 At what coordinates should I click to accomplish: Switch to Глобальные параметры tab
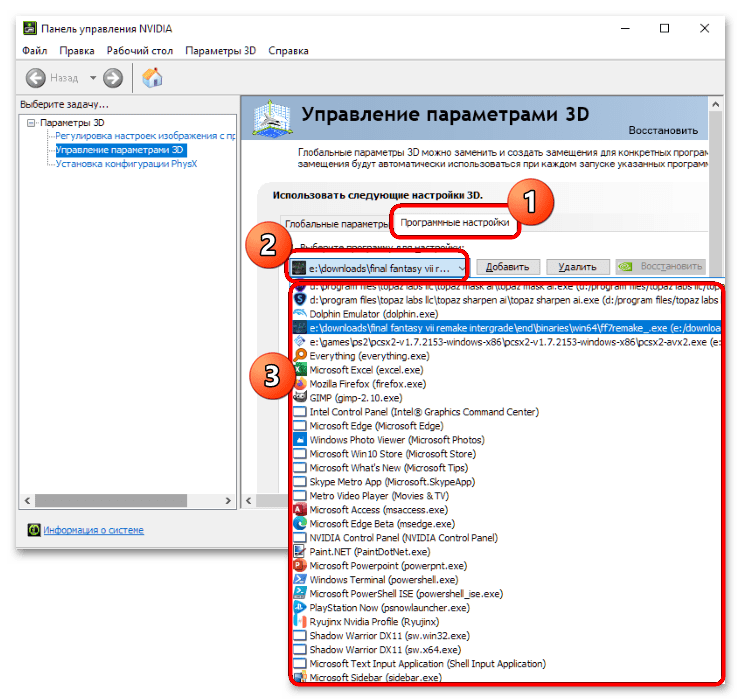coord(336,224)
